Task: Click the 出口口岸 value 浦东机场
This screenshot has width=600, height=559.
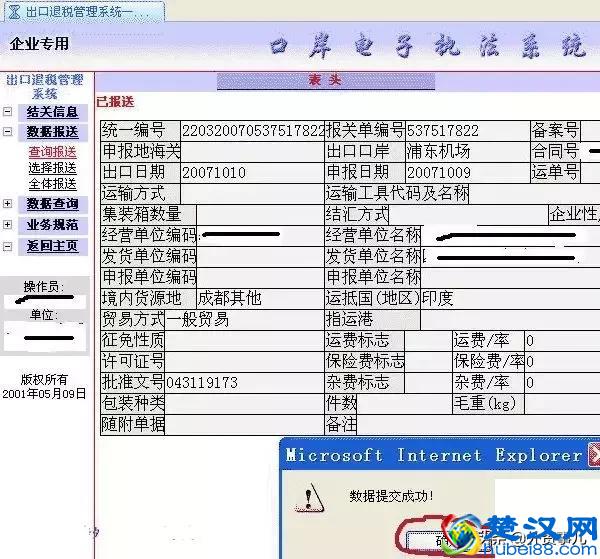Action: (438, 152)
